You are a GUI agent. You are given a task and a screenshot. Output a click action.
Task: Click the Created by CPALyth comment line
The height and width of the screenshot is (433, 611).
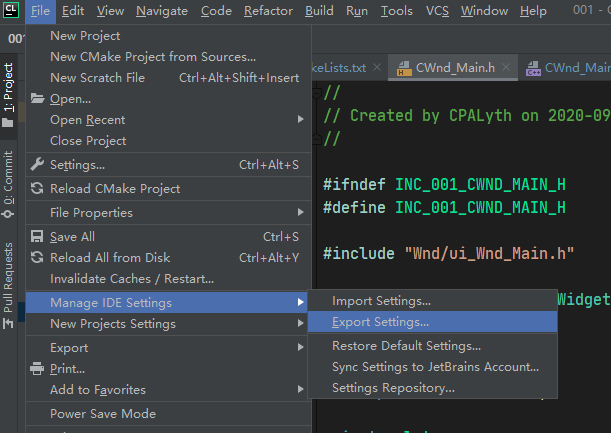(x=466, y=115)
